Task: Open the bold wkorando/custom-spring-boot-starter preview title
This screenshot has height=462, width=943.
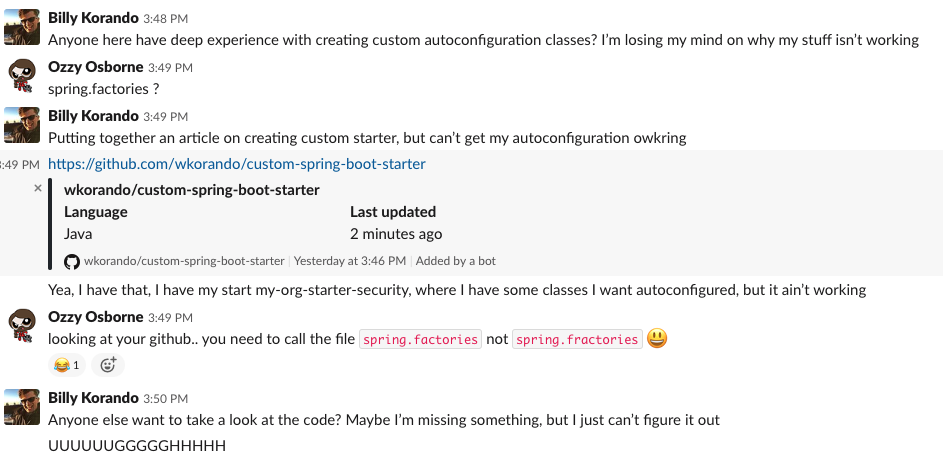Action: (x=192, y=189)
